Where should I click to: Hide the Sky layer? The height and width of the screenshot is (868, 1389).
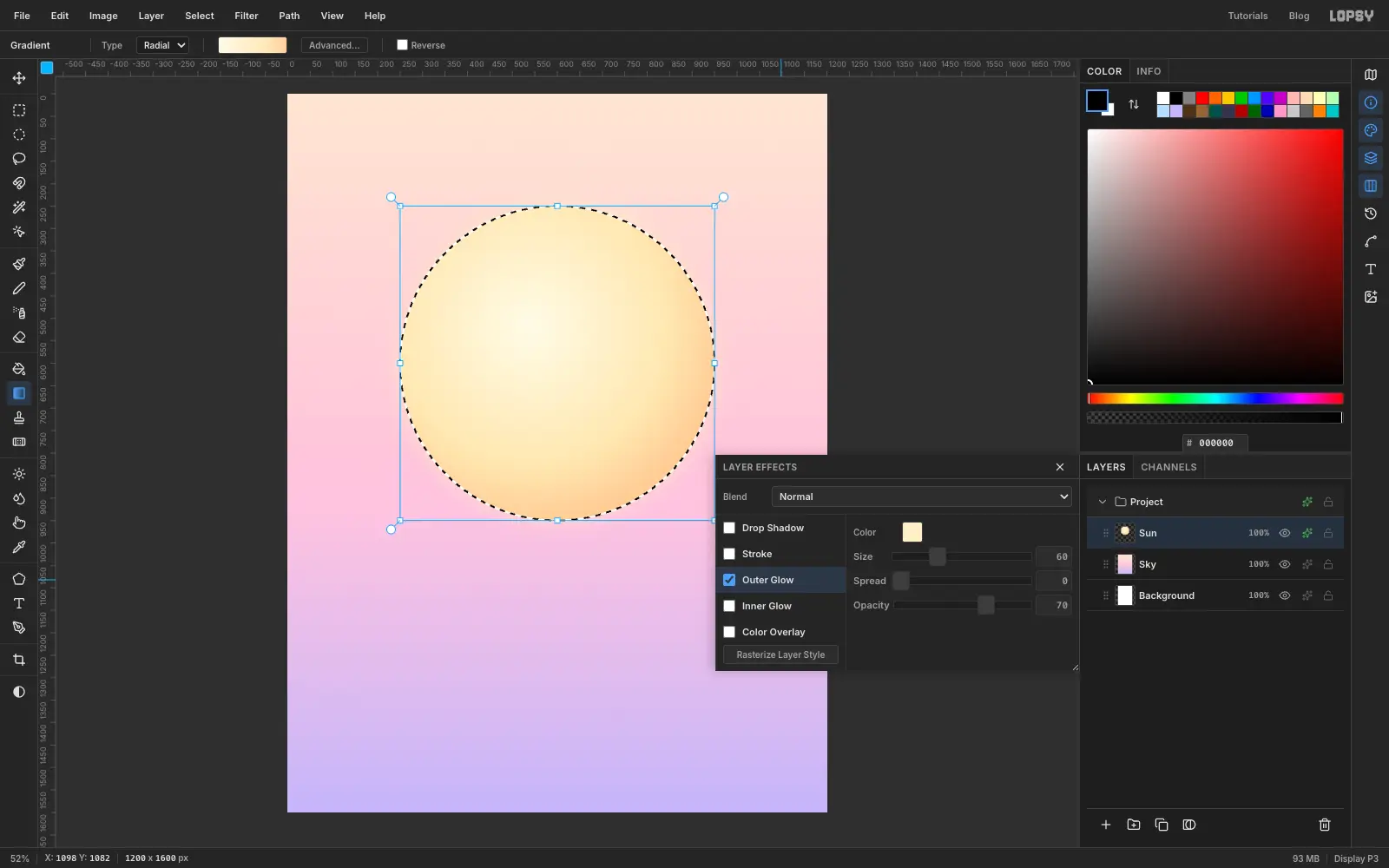point(1285,564)
